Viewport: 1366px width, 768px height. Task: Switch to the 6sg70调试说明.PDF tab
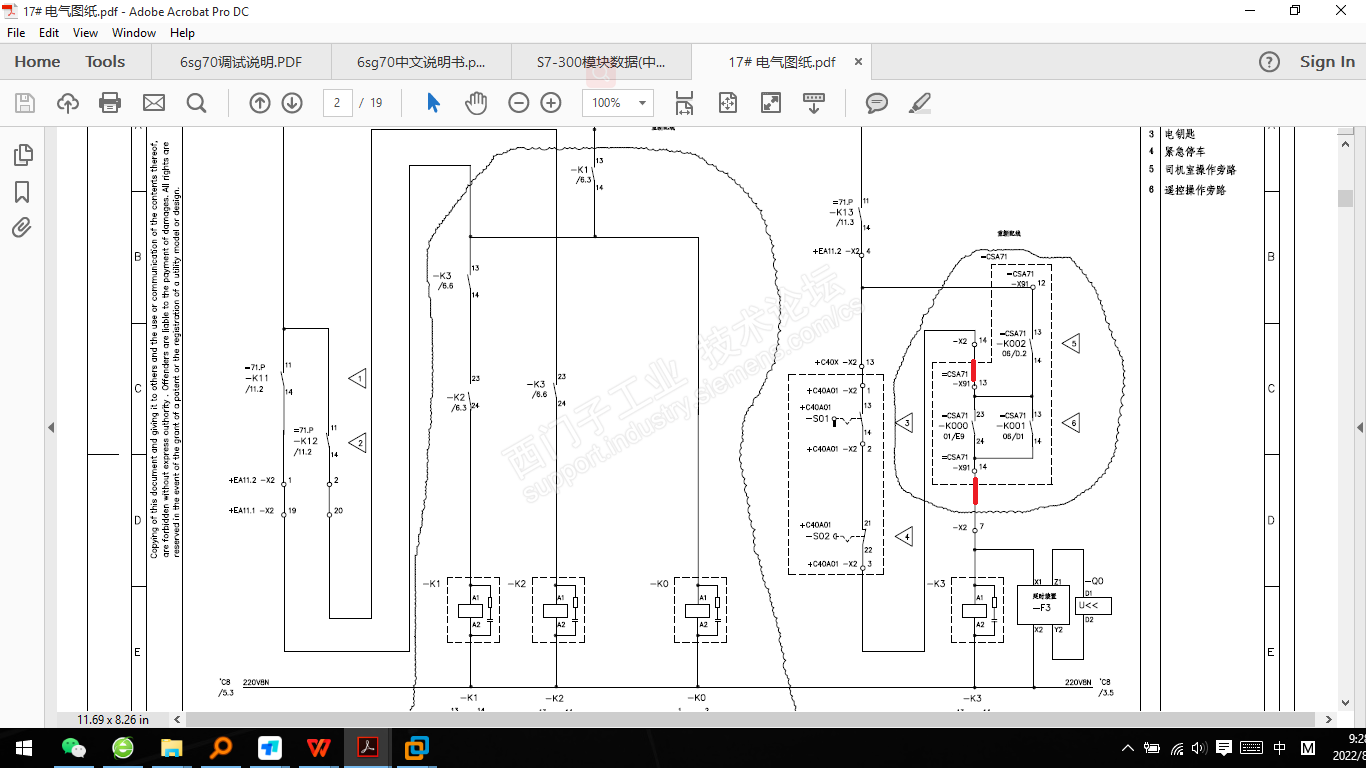click(x=241, y=62)
